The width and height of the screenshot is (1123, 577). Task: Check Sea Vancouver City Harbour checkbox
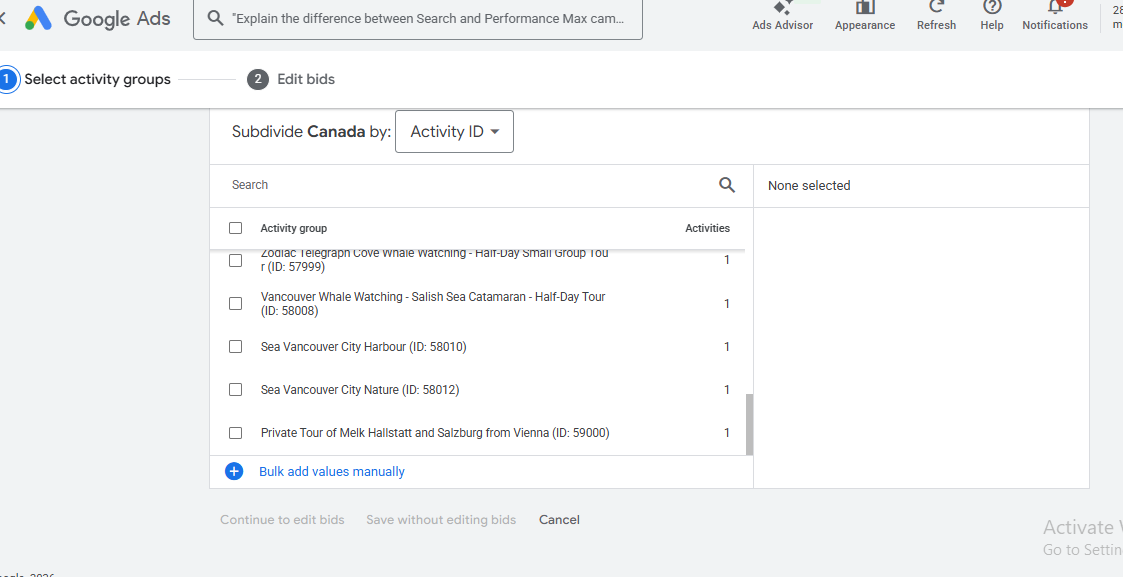tap(236, 346)
